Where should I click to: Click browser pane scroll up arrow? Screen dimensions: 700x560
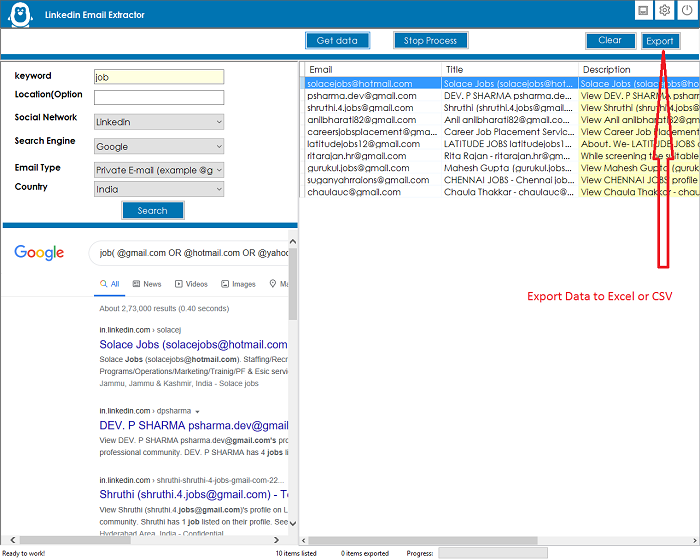(x=293, y=242)
